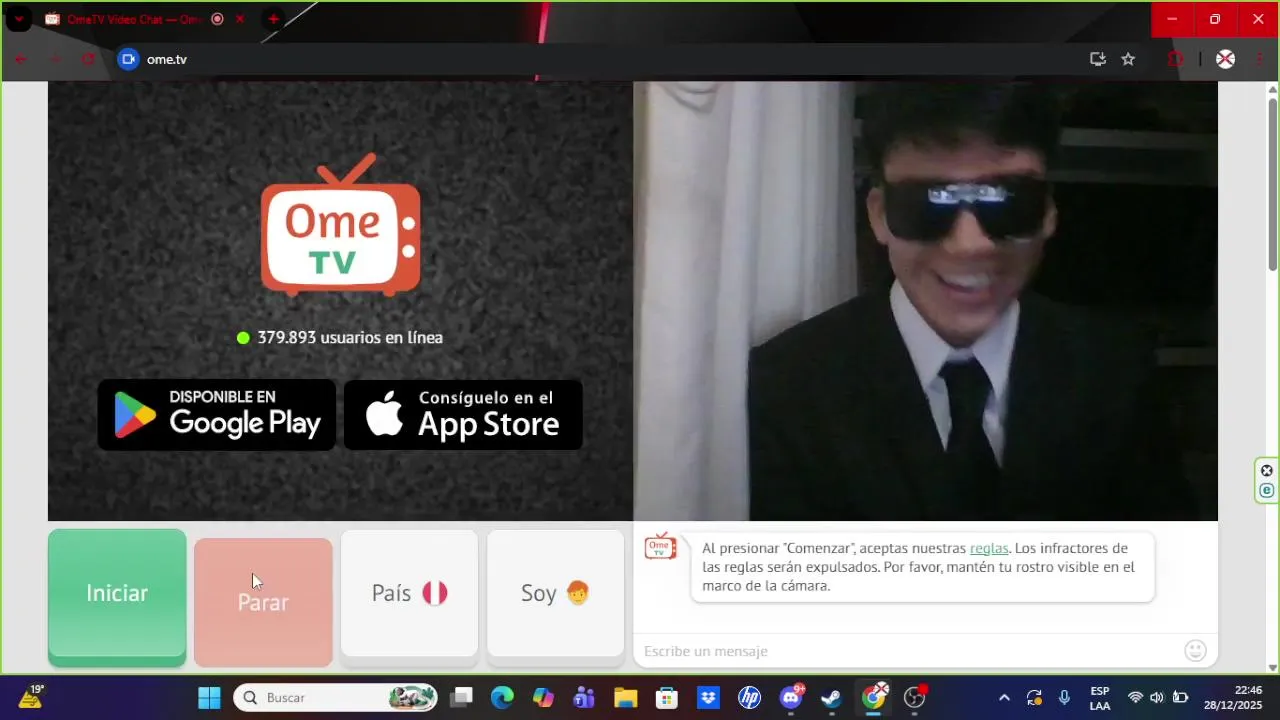Click the Parar button
Viewport: 1280px width, 720px height.
point(263,602)
